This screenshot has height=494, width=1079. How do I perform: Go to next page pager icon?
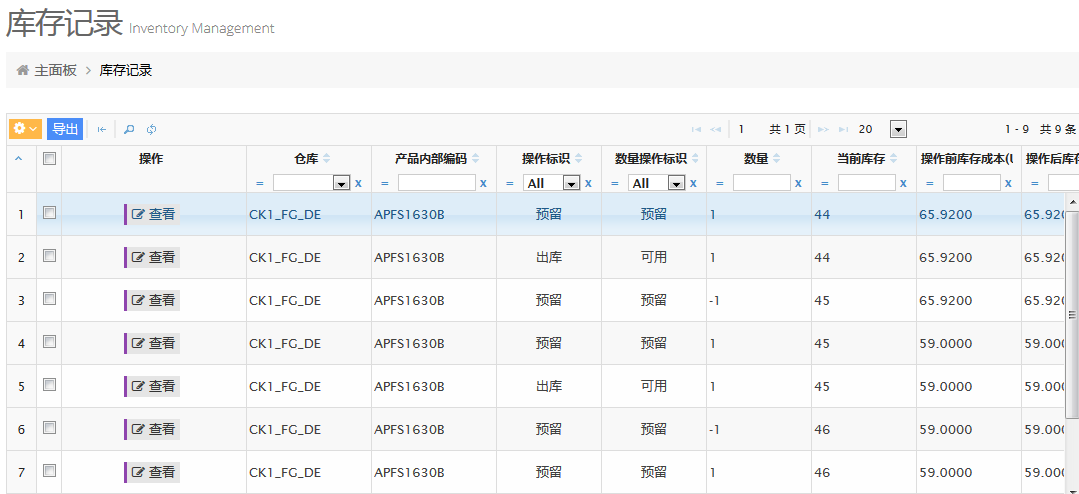[823, 129]
